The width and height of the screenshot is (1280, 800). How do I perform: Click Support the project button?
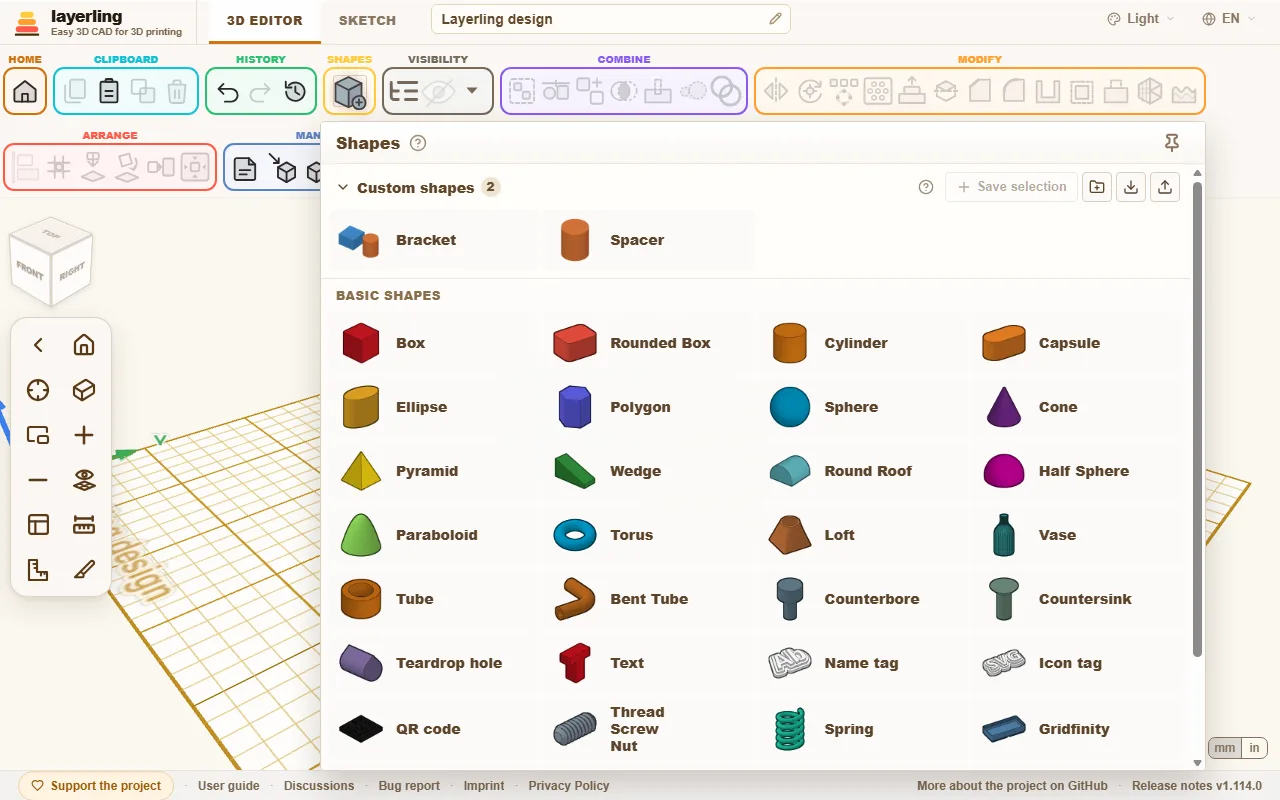pyautogui.click(x=96, y=786)
